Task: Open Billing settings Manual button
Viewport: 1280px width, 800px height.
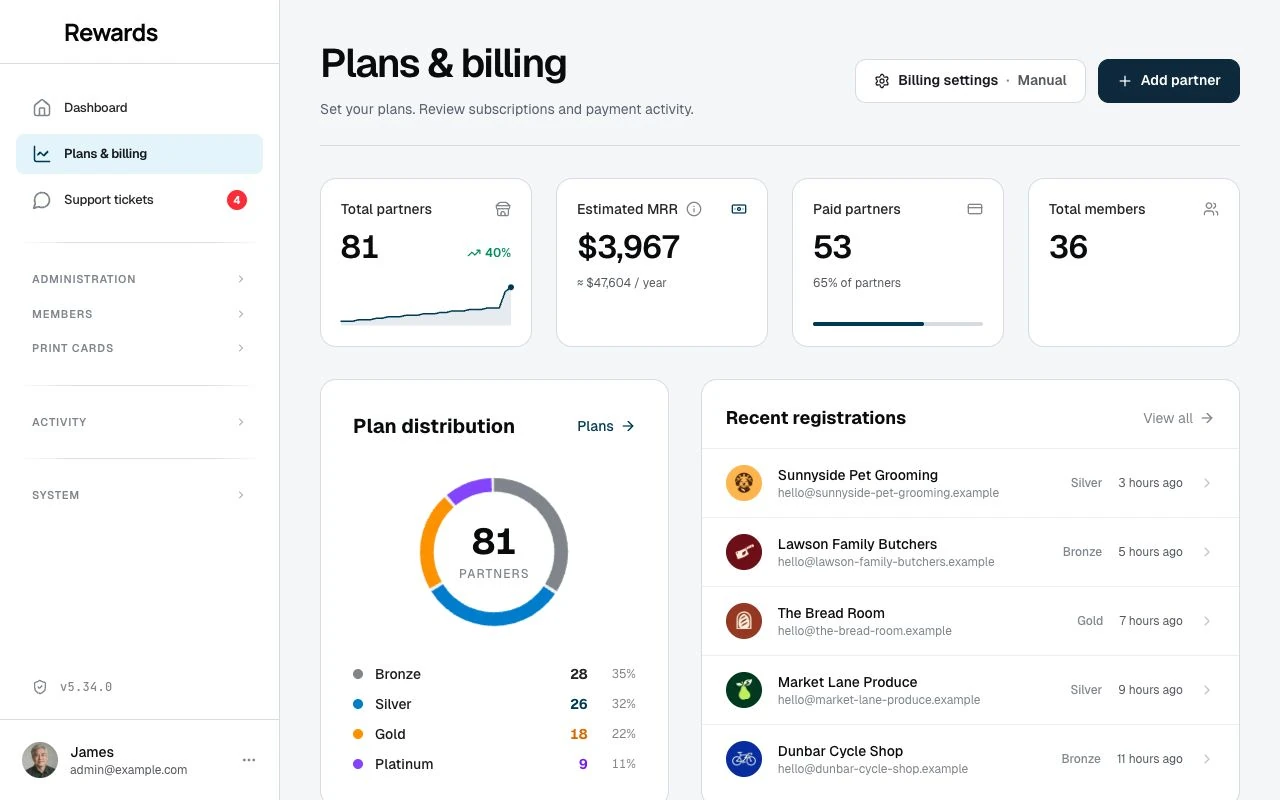Action: coord(970,81)
